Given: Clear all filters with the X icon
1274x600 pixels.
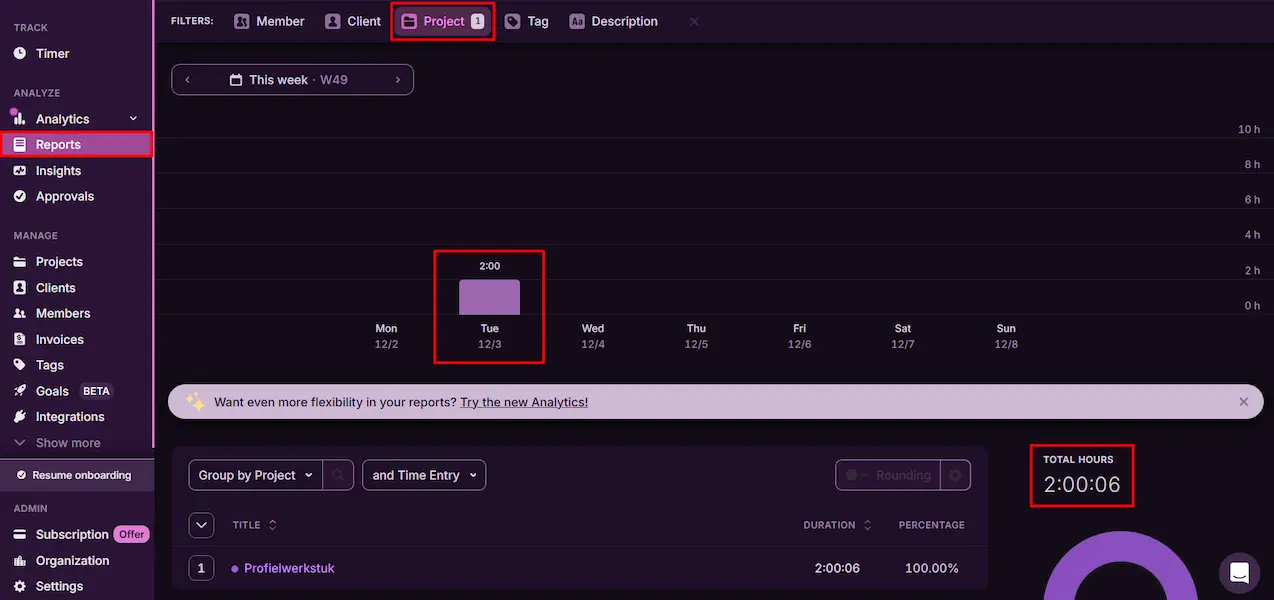Looking at the screenshot, I should pyautogui.click(x=694, y=21).
